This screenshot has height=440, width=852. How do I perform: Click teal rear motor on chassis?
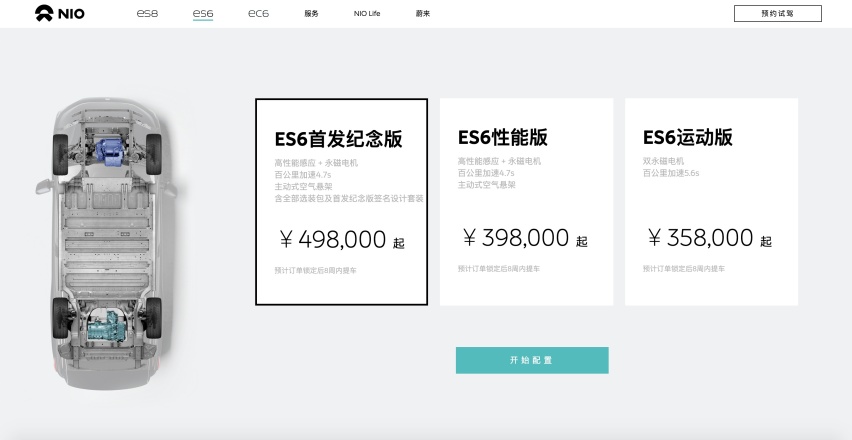click(x=106, y=325)
